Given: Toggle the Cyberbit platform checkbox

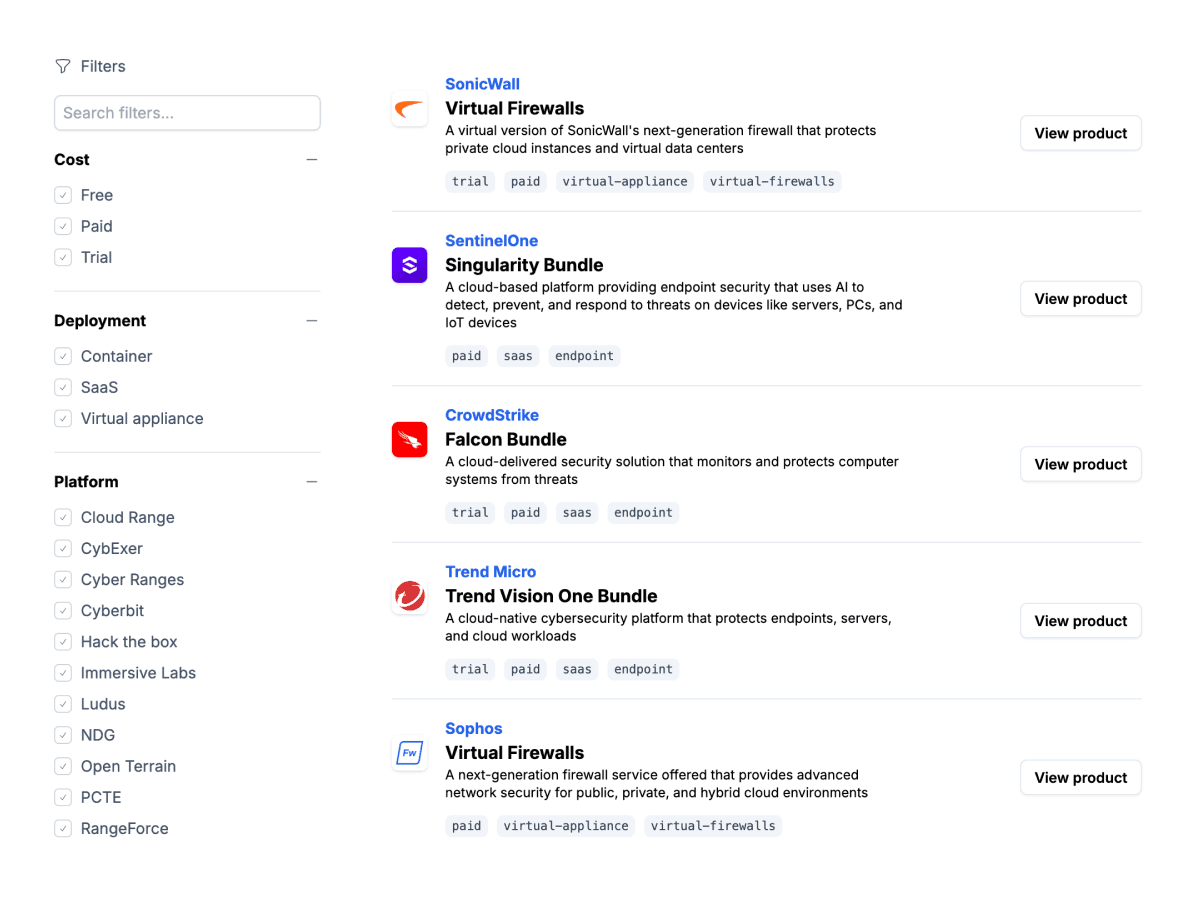Looking at the screenshot, I should coord(63,610).
